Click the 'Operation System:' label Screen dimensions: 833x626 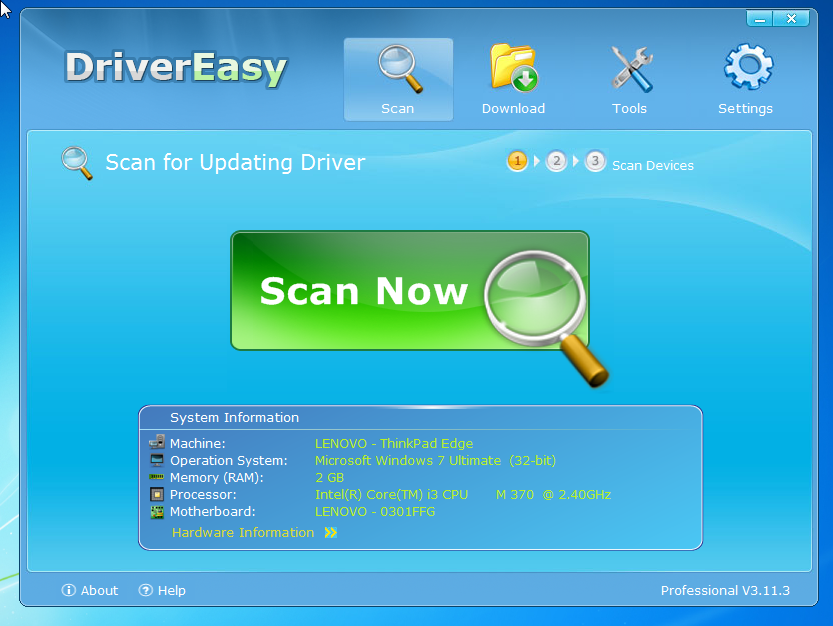tap(228, 461)
